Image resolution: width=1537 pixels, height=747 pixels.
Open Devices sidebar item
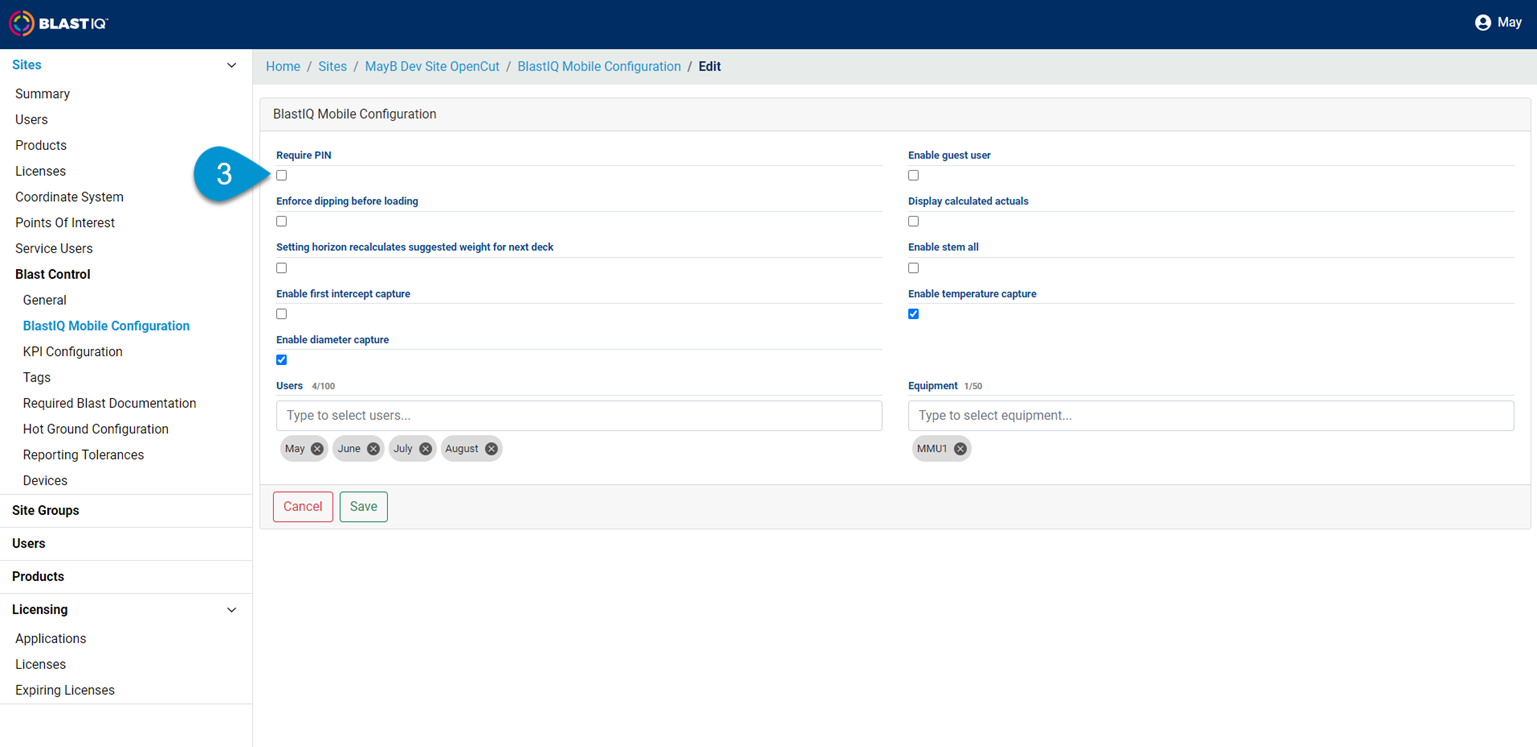point(45,481)
